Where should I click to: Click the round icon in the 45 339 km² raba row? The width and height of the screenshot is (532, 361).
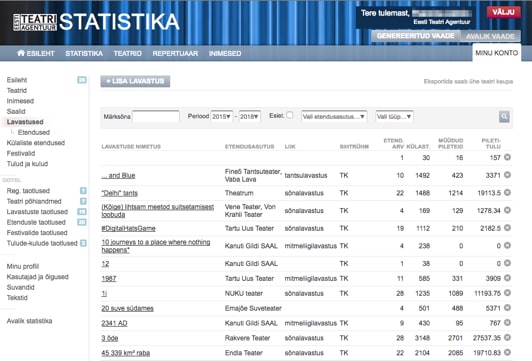[x=507, y=353]
